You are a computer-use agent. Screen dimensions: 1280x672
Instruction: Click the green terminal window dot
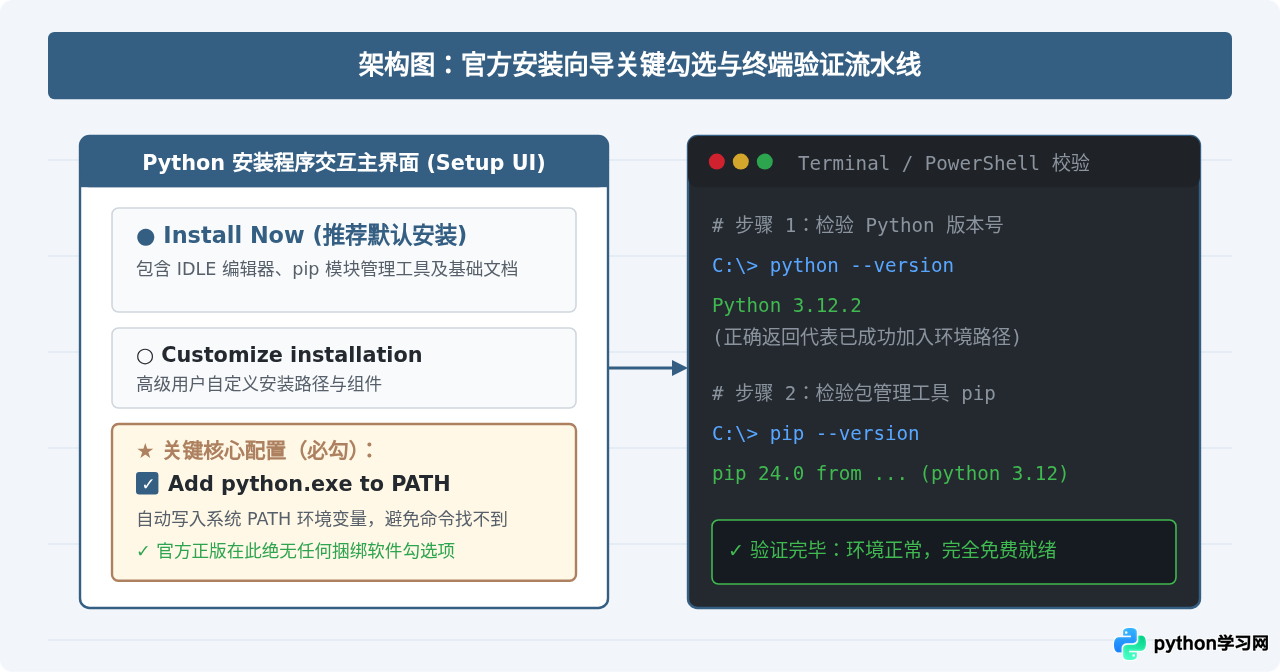click(765, 162)
